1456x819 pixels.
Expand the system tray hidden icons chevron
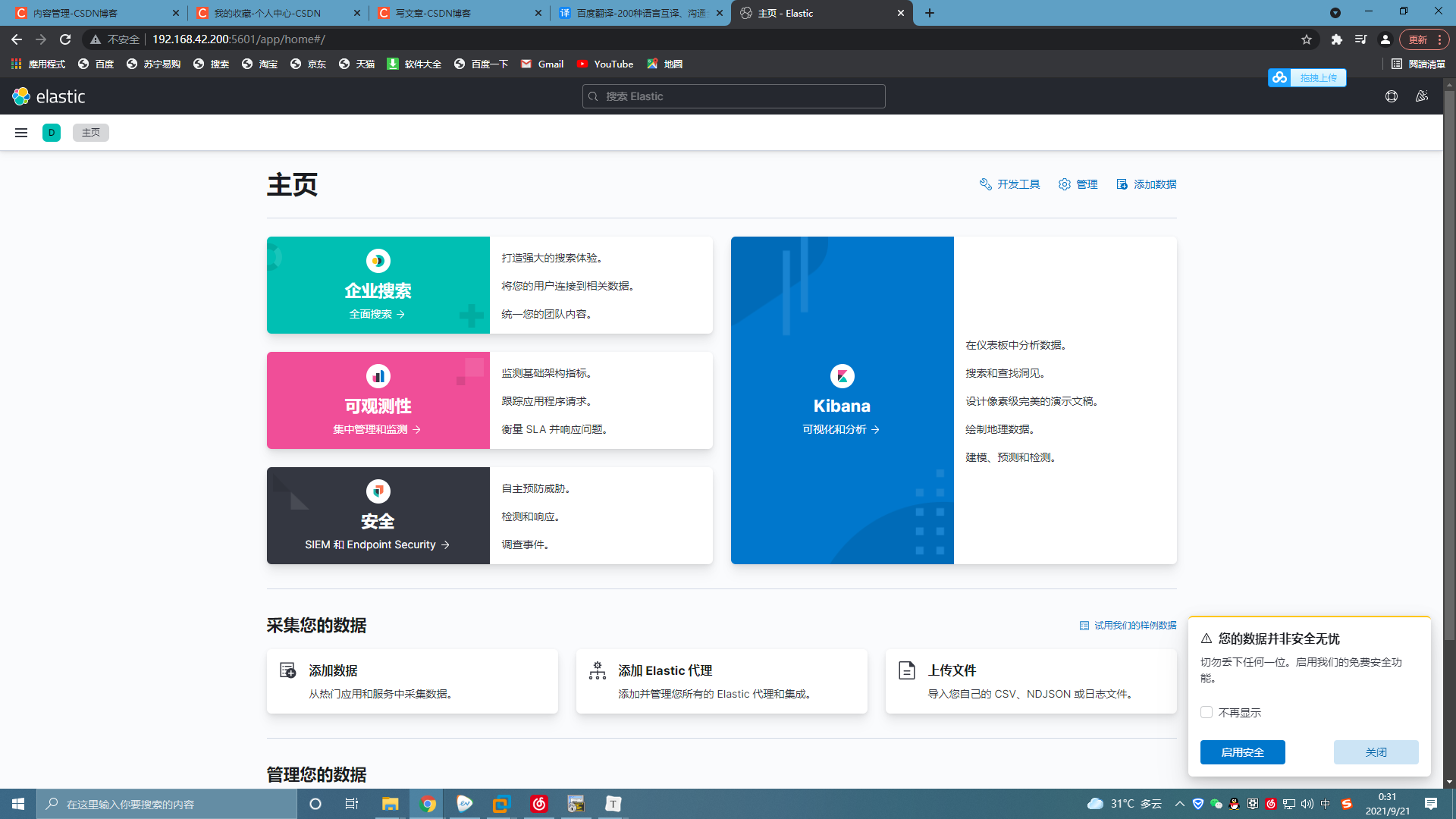pyautogui.click(x=1179, y=804)
